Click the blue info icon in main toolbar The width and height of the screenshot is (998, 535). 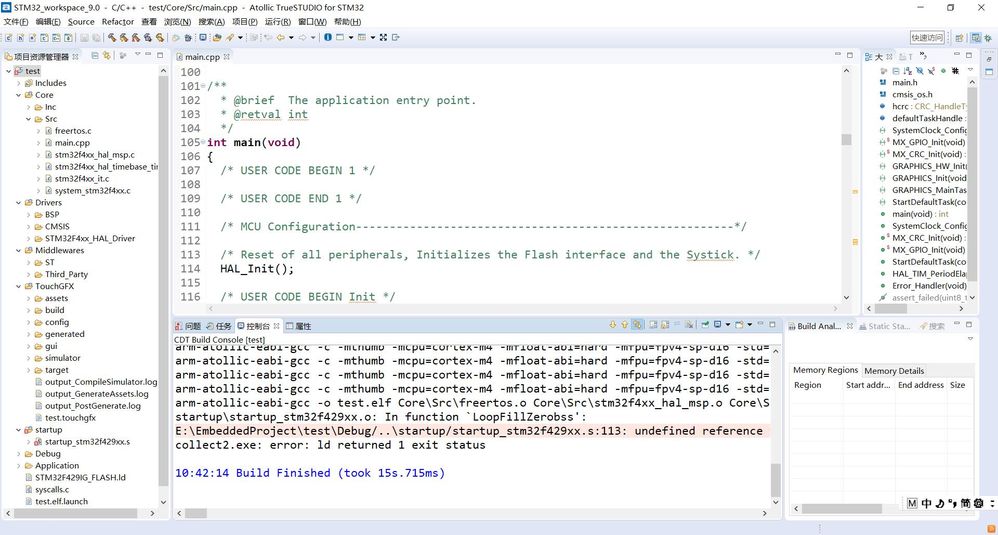(x=328, y=38)
